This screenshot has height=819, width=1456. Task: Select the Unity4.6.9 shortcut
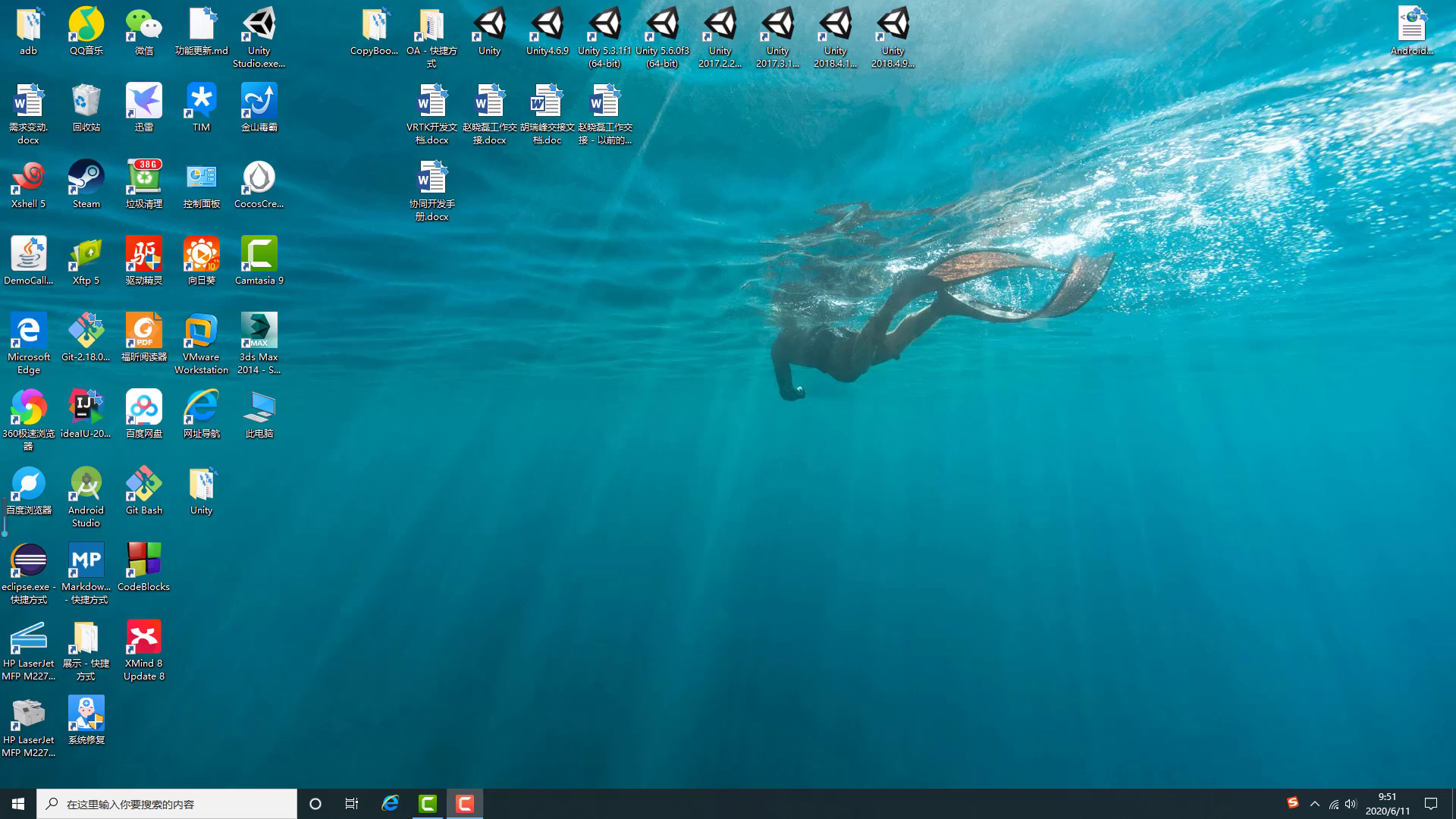(548, 32)
